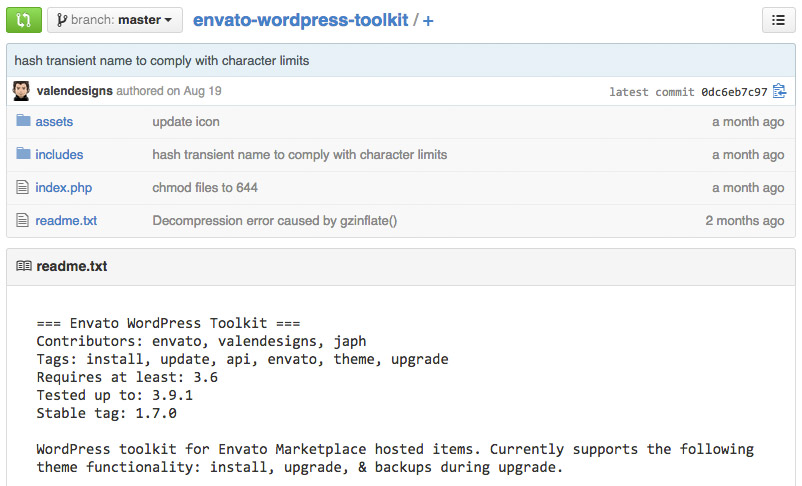Open includes row 'hash transient name' commit message
The height and width of the screenshot is (486, 802).
tap(300, 154)
